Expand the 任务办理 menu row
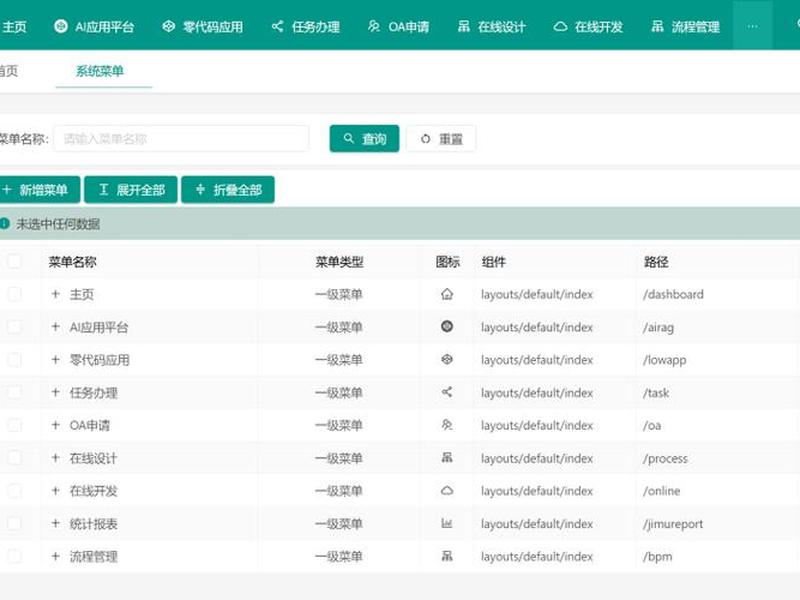The image size is (800, 600). click(x=56, y=392)
